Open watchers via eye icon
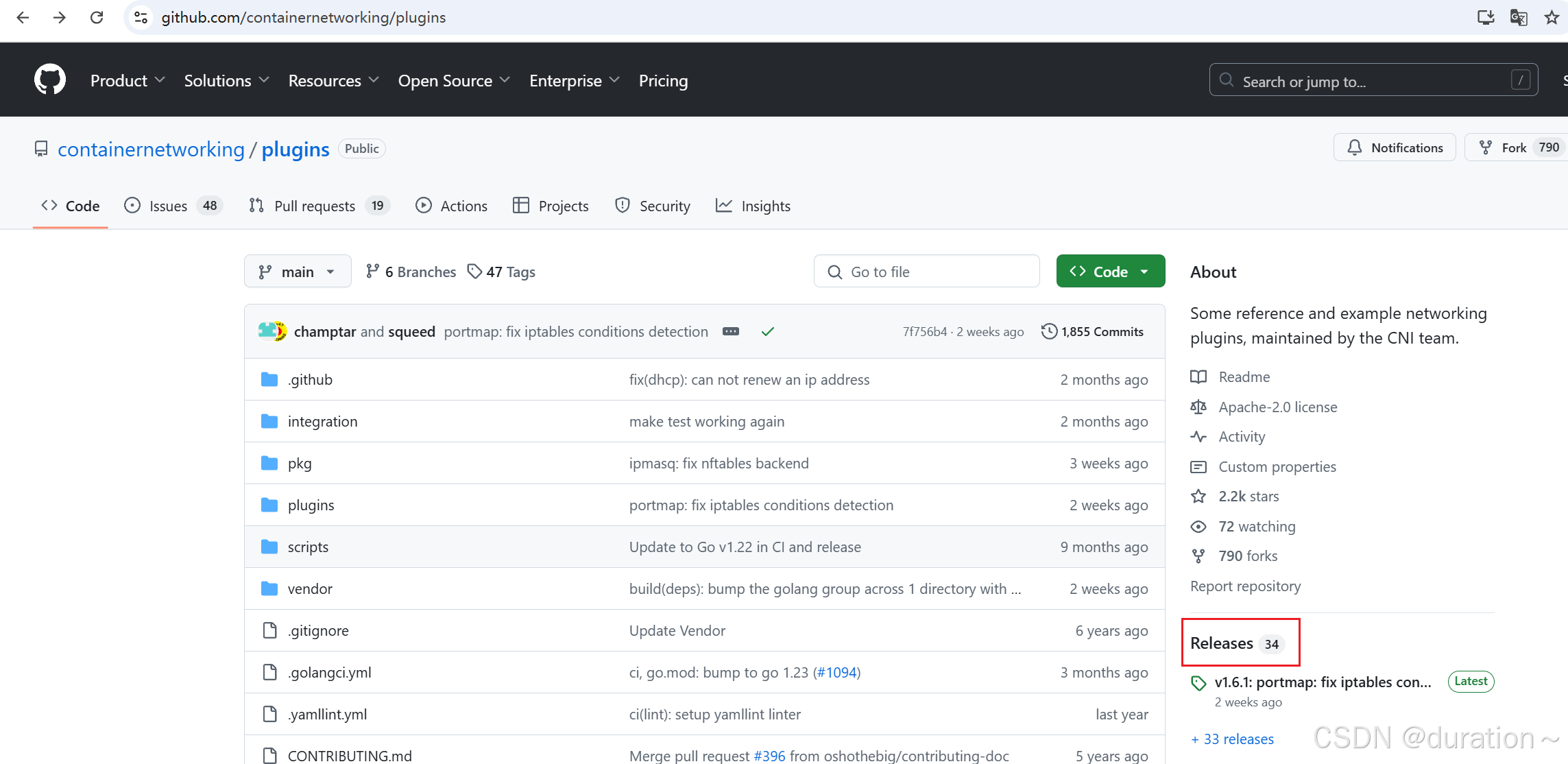 click(1198, 526)
